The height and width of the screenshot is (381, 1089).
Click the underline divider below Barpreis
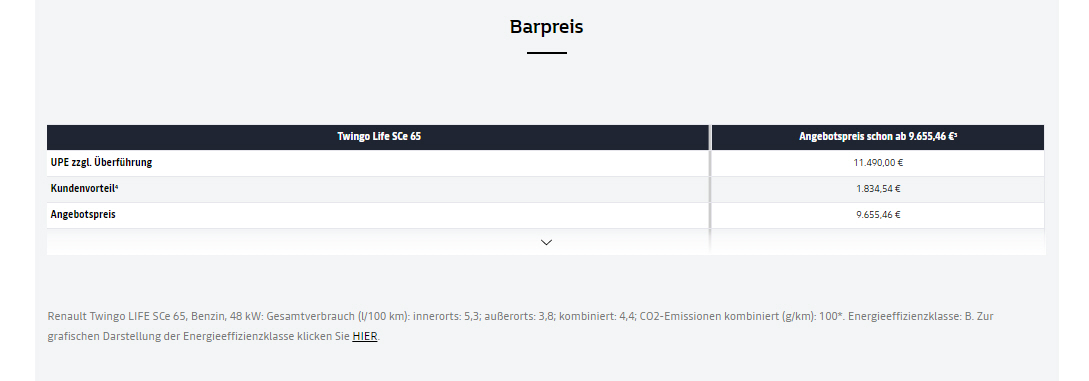pos(547,53)
